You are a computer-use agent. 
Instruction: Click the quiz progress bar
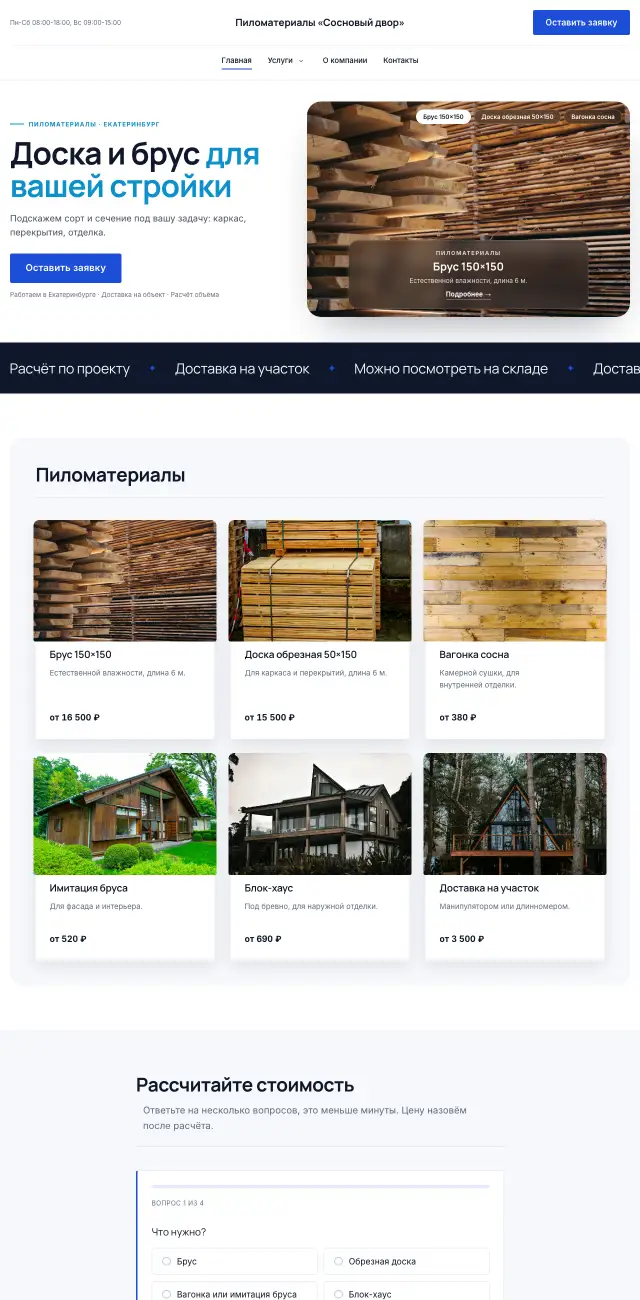point(320,1186)
